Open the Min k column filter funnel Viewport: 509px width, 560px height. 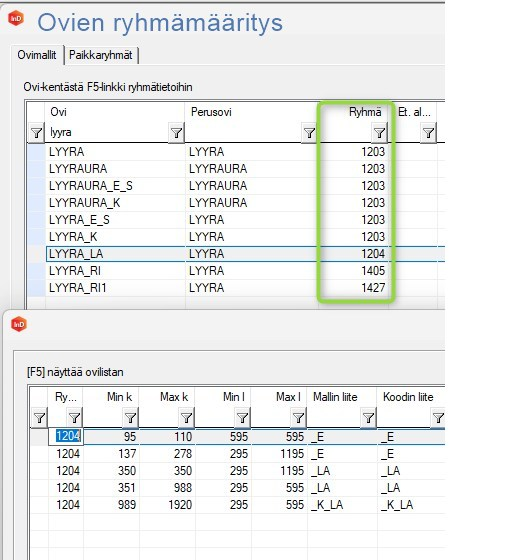[x=130, y=418]
